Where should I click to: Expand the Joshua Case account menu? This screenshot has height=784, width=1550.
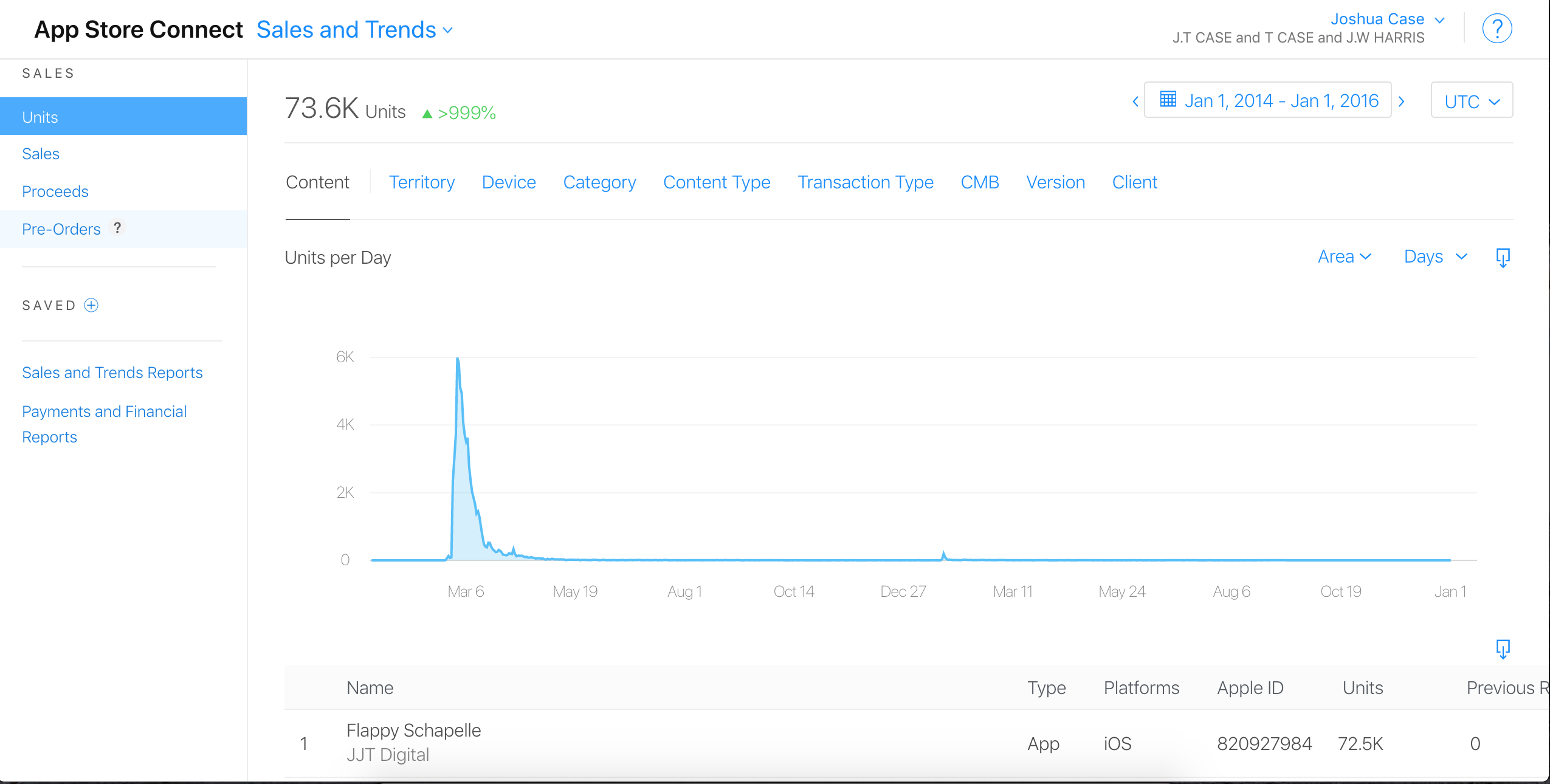(x=1387, y=19)
